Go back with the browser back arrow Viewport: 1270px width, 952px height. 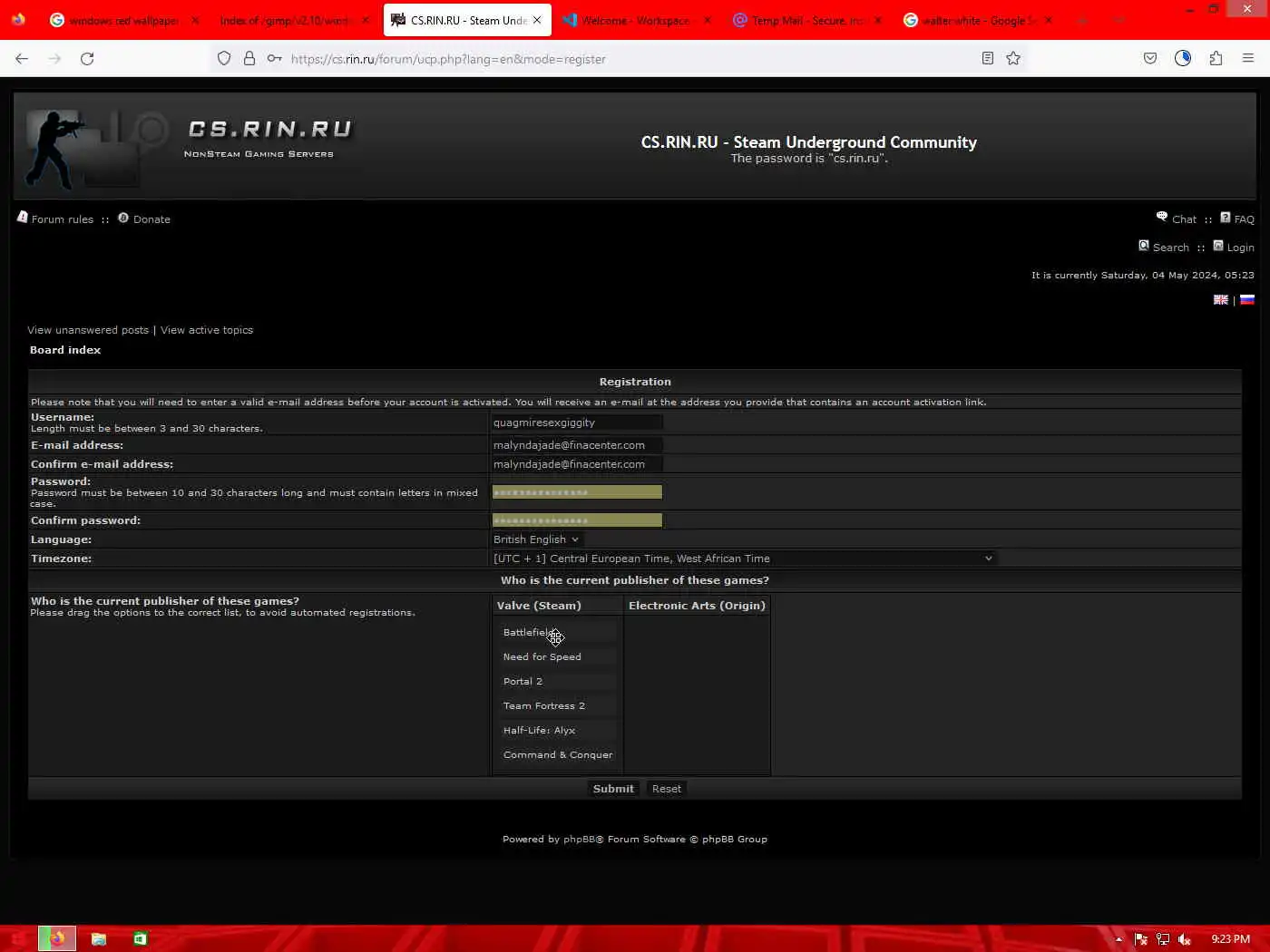[x=22, y=59]
